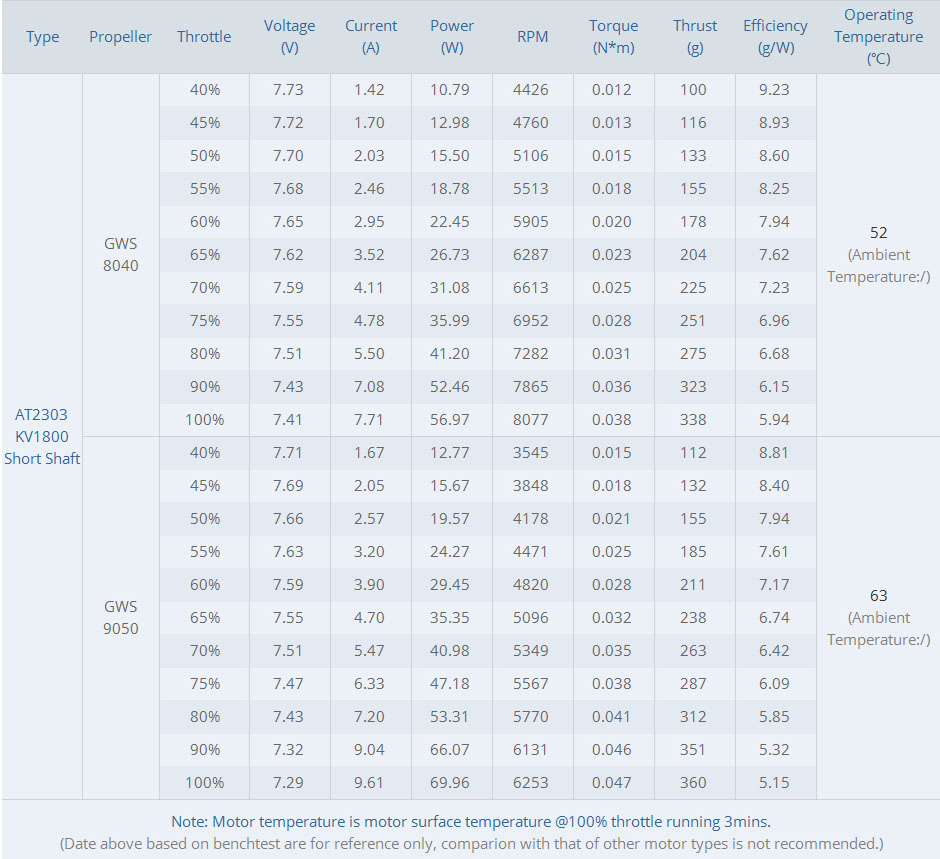
Task: Select the Efficiency (g/W) column header
Action: (x=775, y=37)
